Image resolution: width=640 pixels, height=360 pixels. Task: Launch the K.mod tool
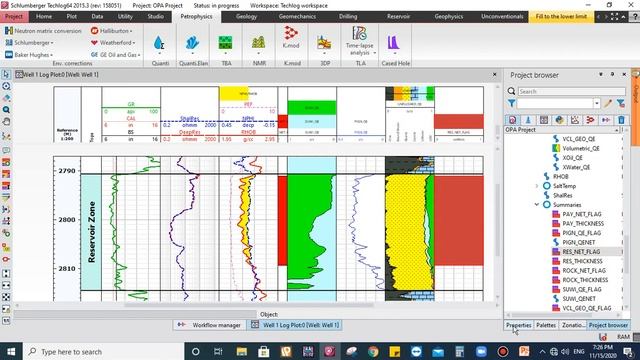(x=291, y=37)
